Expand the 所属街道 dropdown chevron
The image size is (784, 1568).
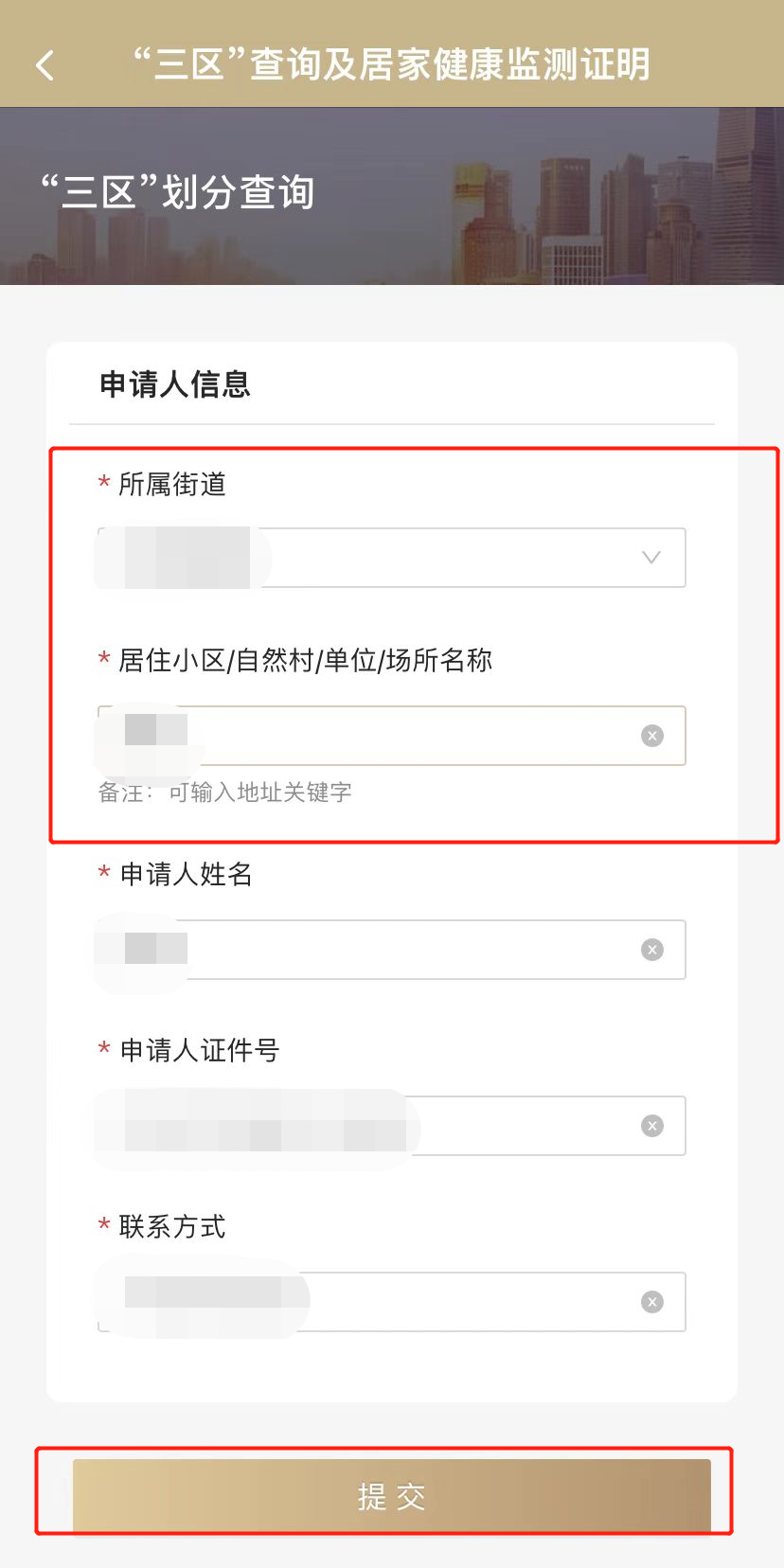[651, 558]
